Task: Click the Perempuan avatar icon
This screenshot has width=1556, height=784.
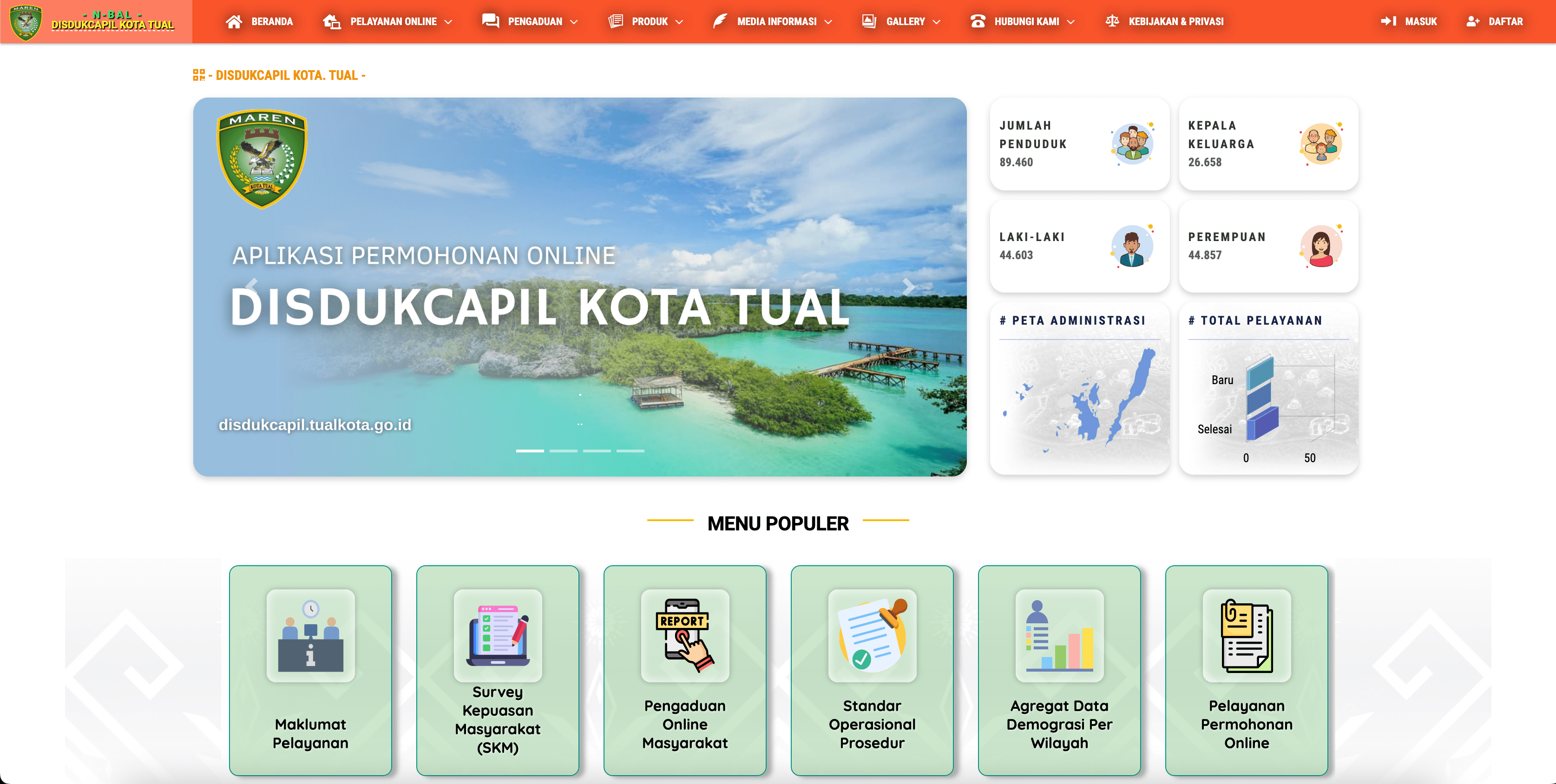Action: coord(1321,246)
